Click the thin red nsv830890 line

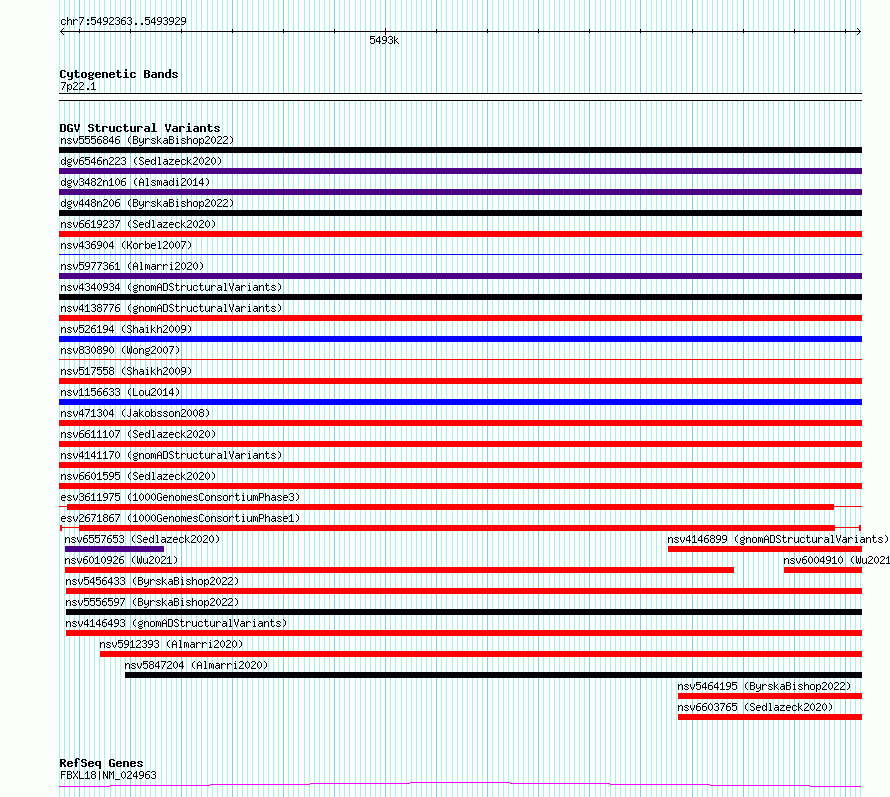(460, 359)
